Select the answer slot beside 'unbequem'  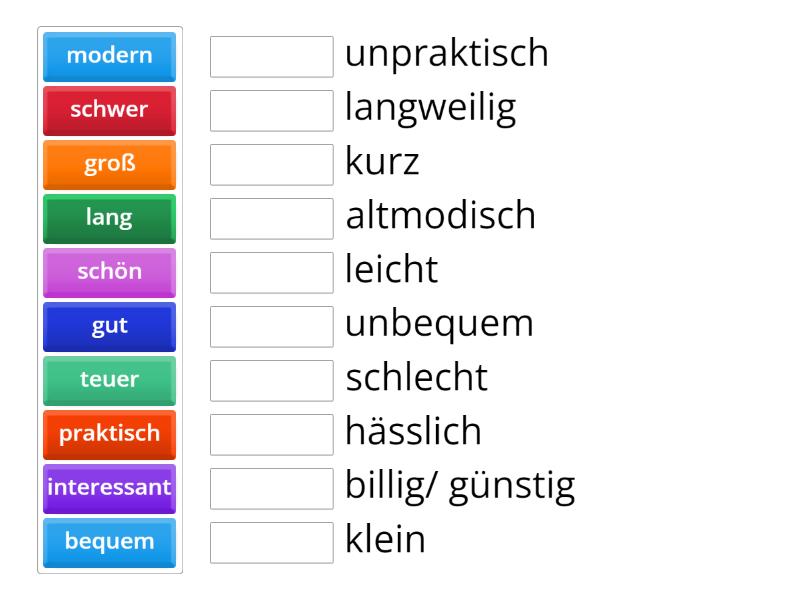[272, 327]
